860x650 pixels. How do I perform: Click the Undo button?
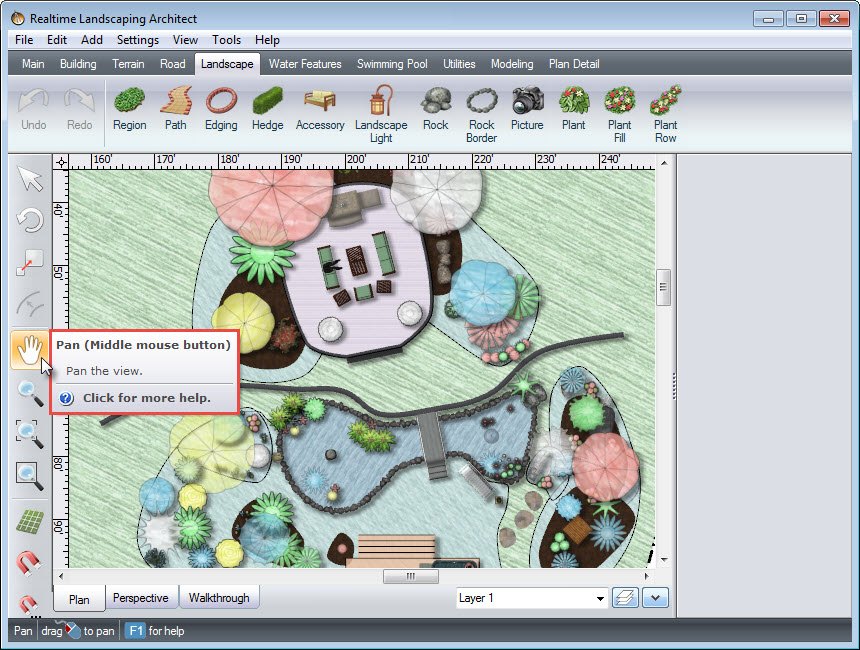(33, 109)
